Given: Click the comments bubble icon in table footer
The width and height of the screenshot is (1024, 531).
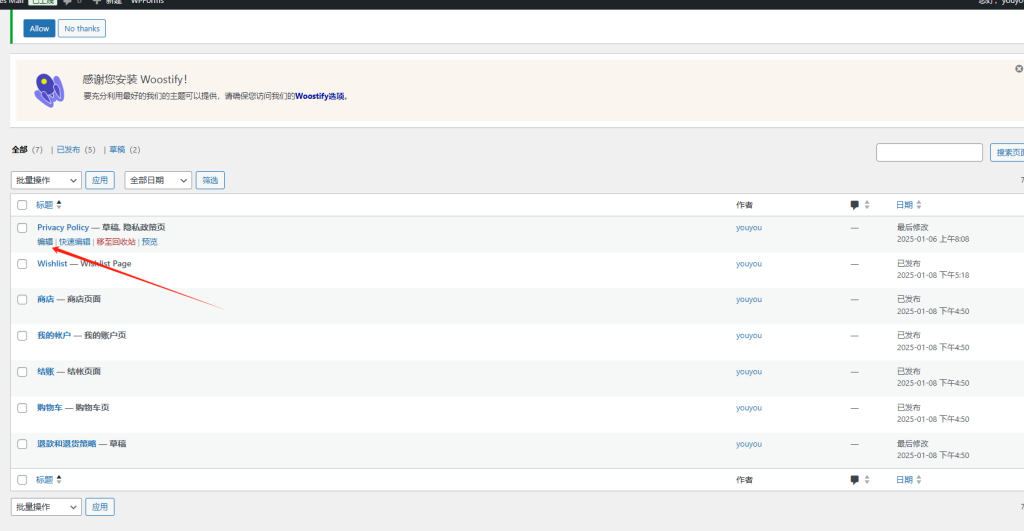Looking at the screenshot, I should 854,480.
